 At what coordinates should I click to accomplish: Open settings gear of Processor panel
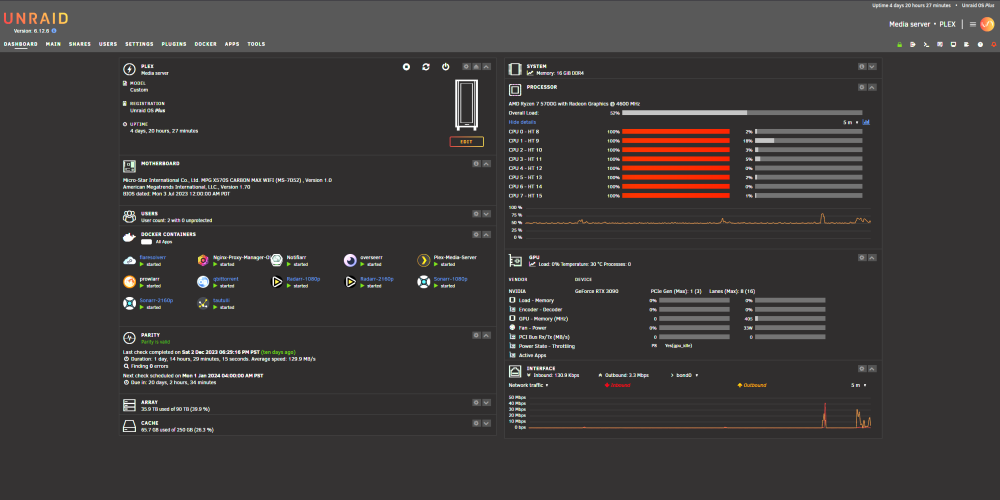(862, 87)
